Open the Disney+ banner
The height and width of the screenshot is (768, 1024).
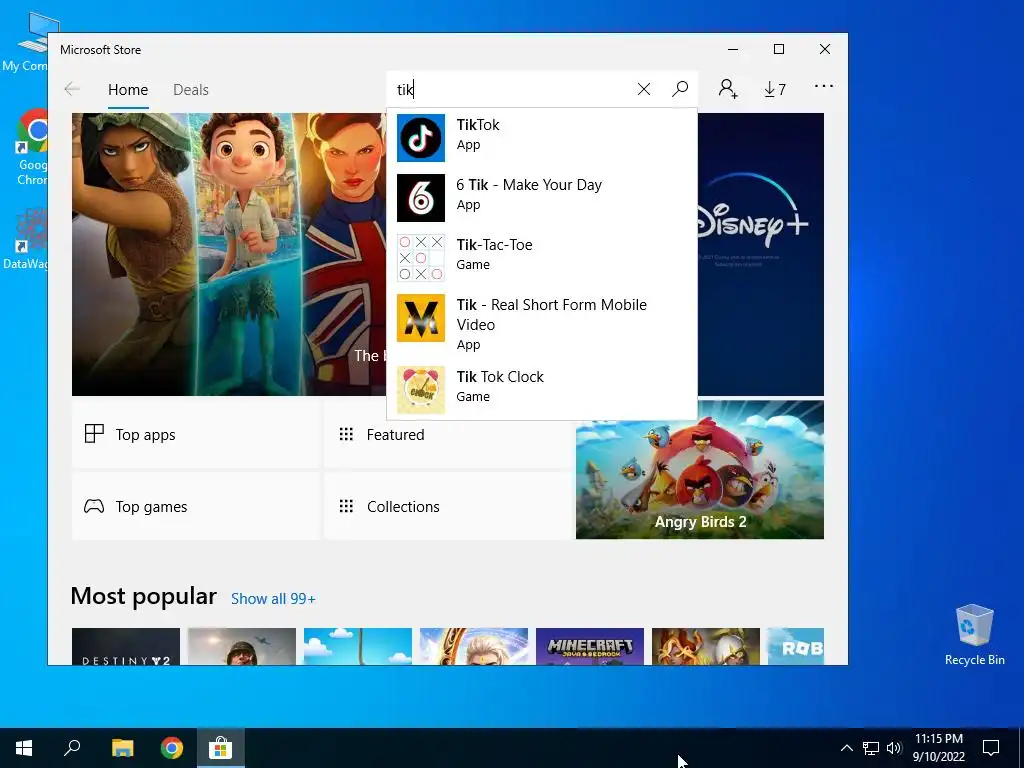(x=761, y=254)
